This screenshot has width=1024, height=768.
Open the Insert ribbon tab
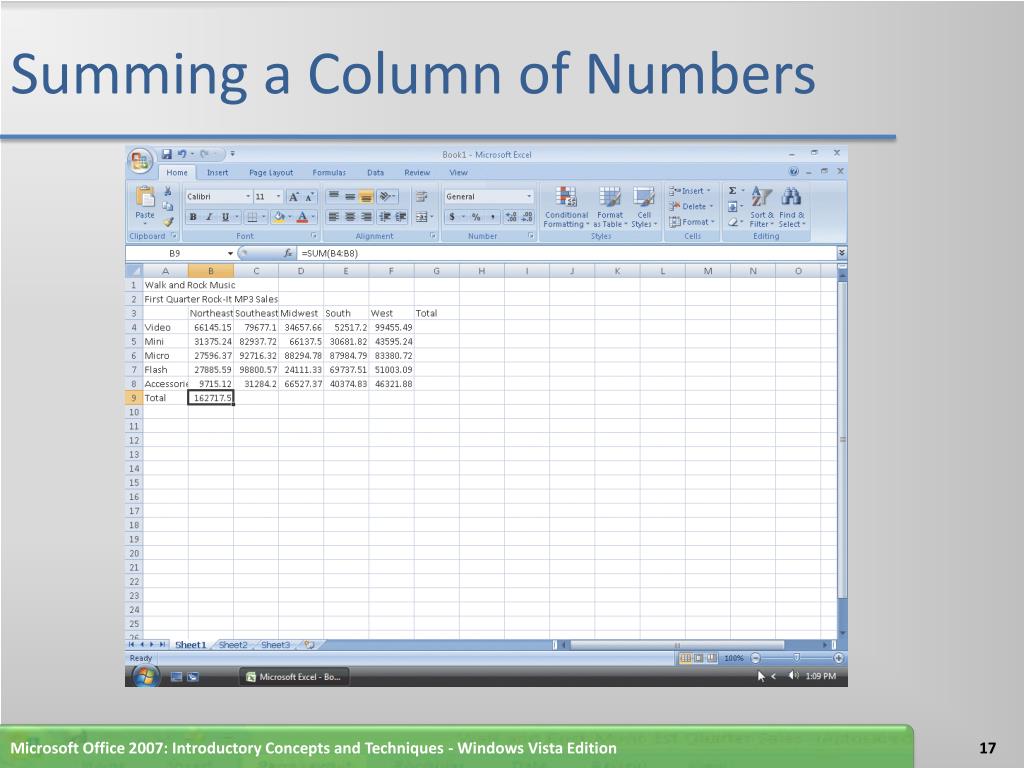217,172
